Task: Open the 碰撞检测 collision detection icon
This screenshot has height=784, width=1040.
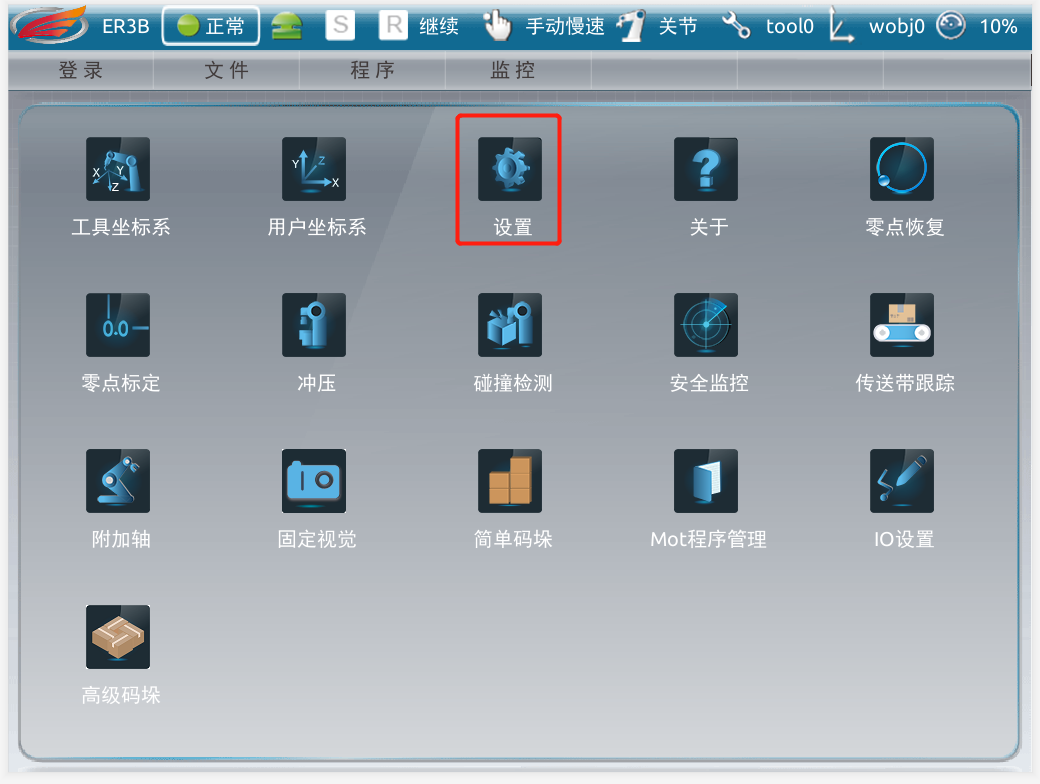Action: (510, 325)
